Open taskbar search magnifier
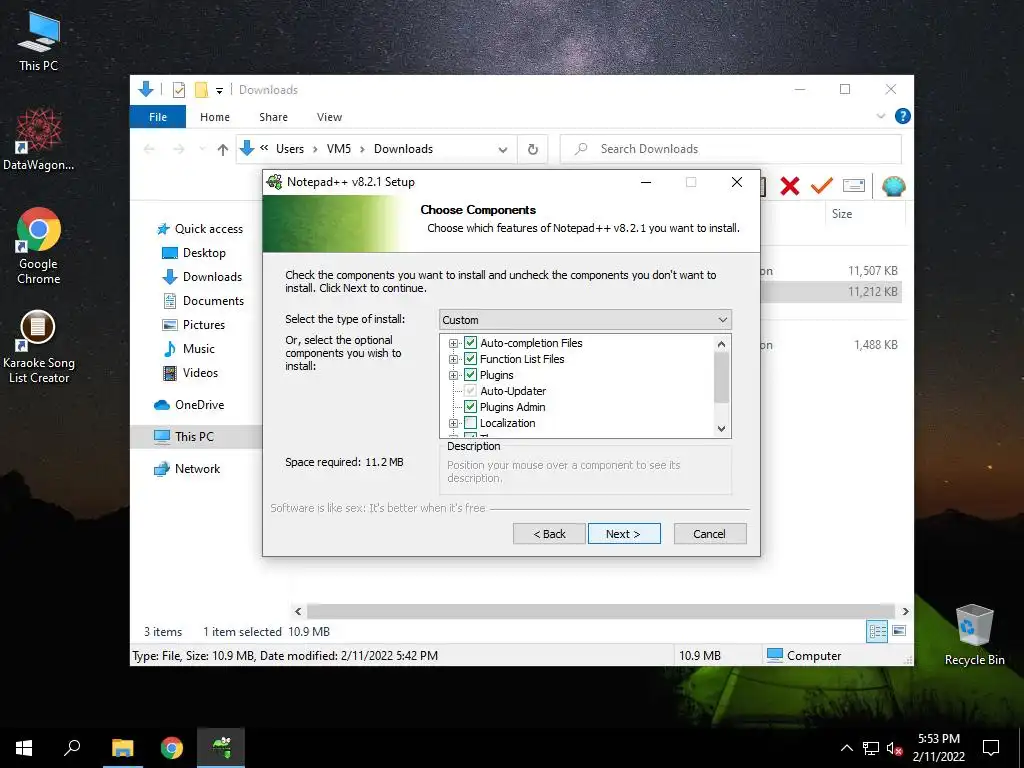Screen dimensions: 1024x768 click(72, 748)
